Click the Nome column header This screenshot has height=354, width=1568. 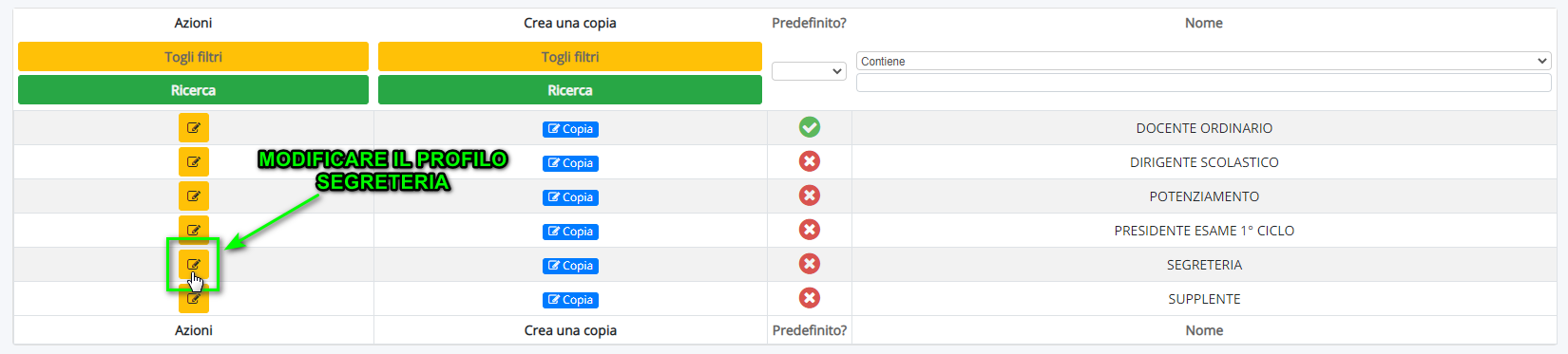point(1204,23)
